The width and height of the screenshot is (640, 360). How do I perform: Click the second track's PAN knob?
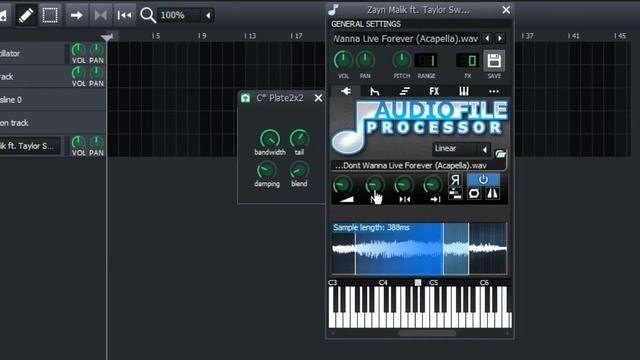[96, 73]
